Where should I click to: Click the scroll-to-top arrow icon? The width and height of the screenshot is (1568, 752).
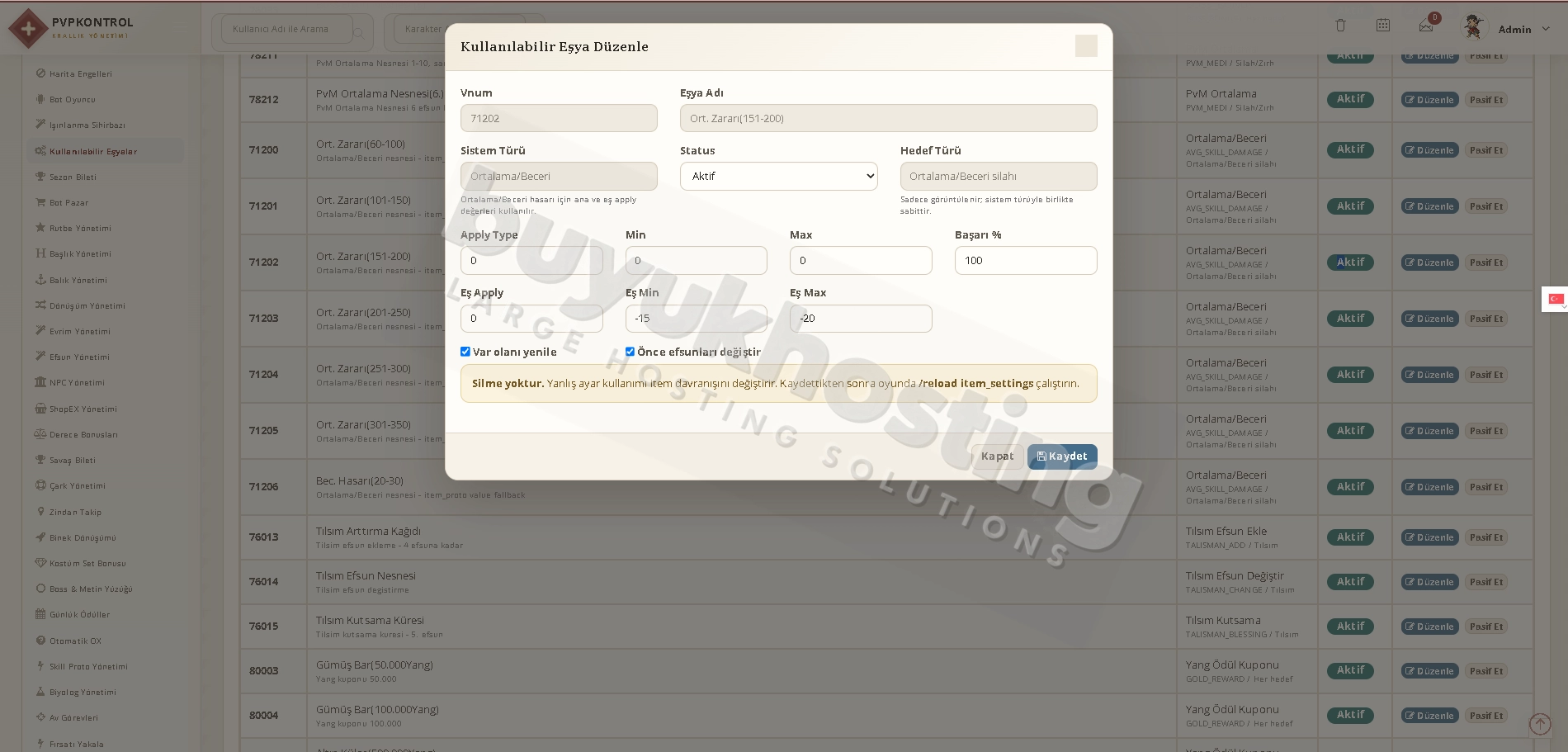click(x=1540, y=724)
